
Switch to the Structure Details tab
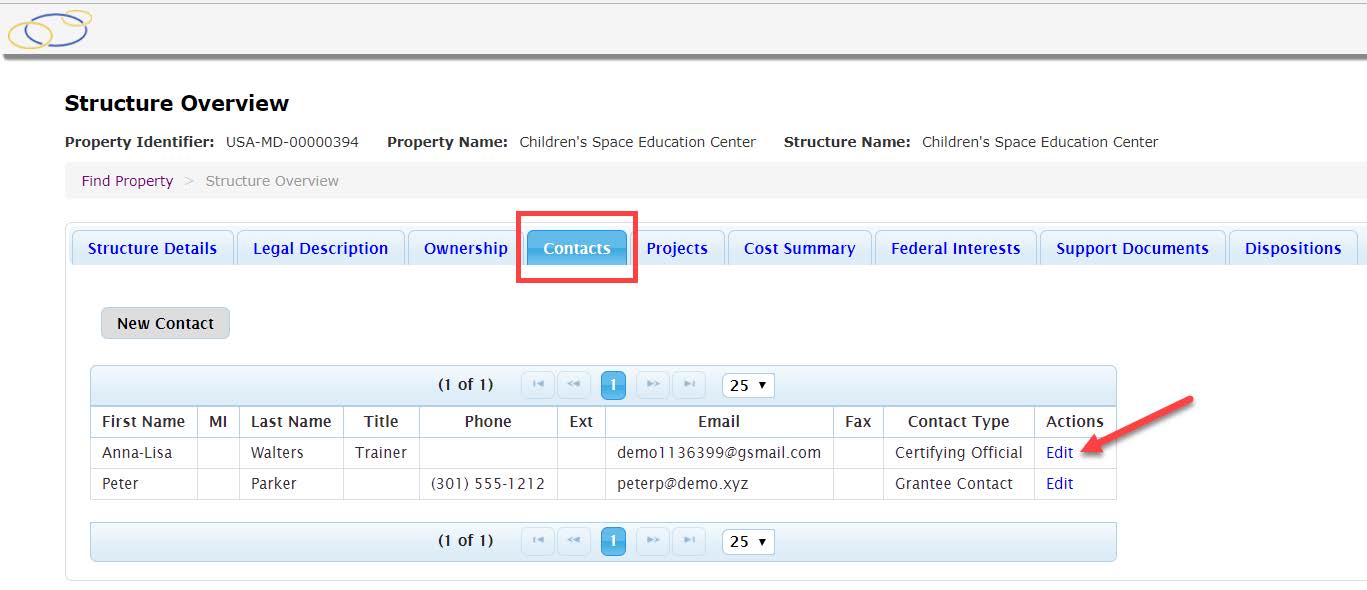[x=152, y=249]
